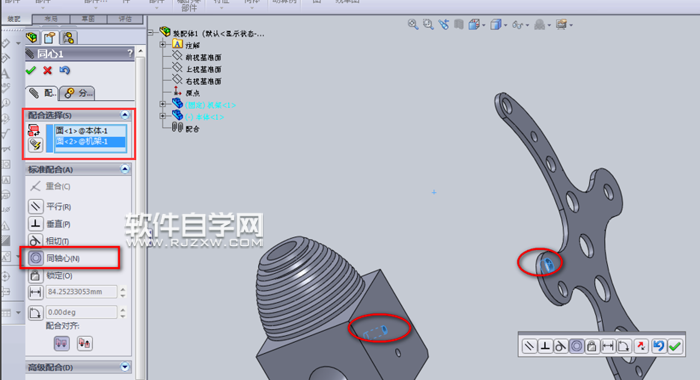Switch to the 草图 tab
The height and width of the screenshot is (380, 700).
[88, 19]
